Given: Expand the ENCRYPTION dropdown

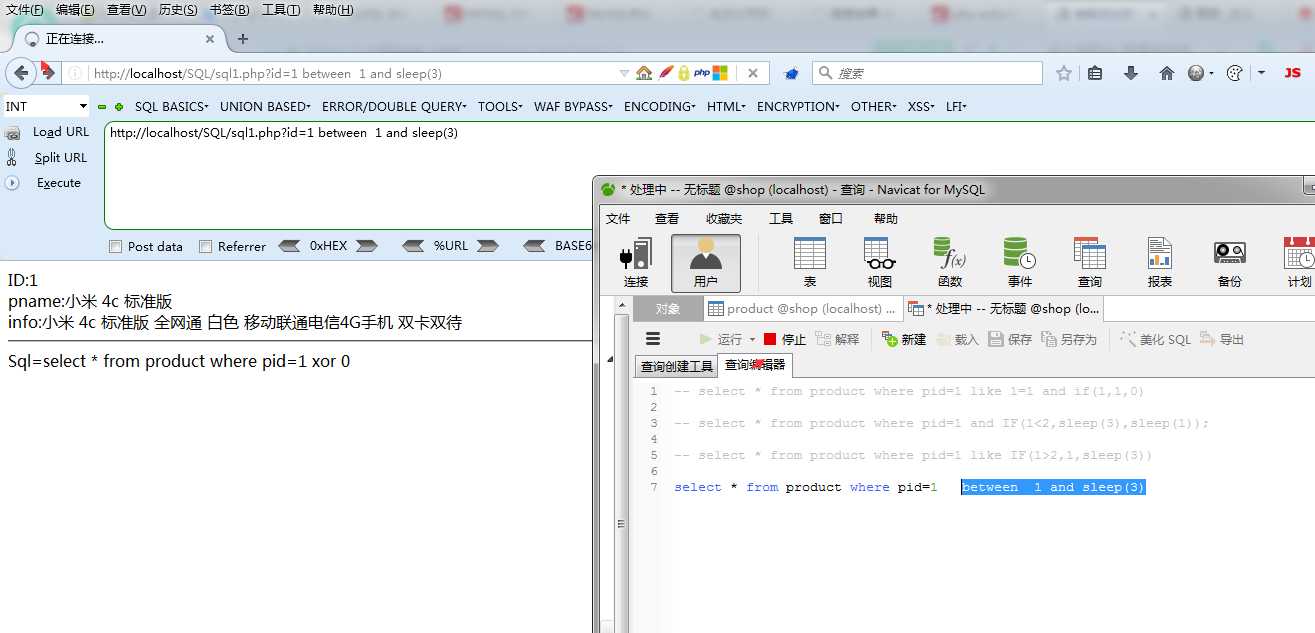Looking at the screenshot, I should [799, 106].
